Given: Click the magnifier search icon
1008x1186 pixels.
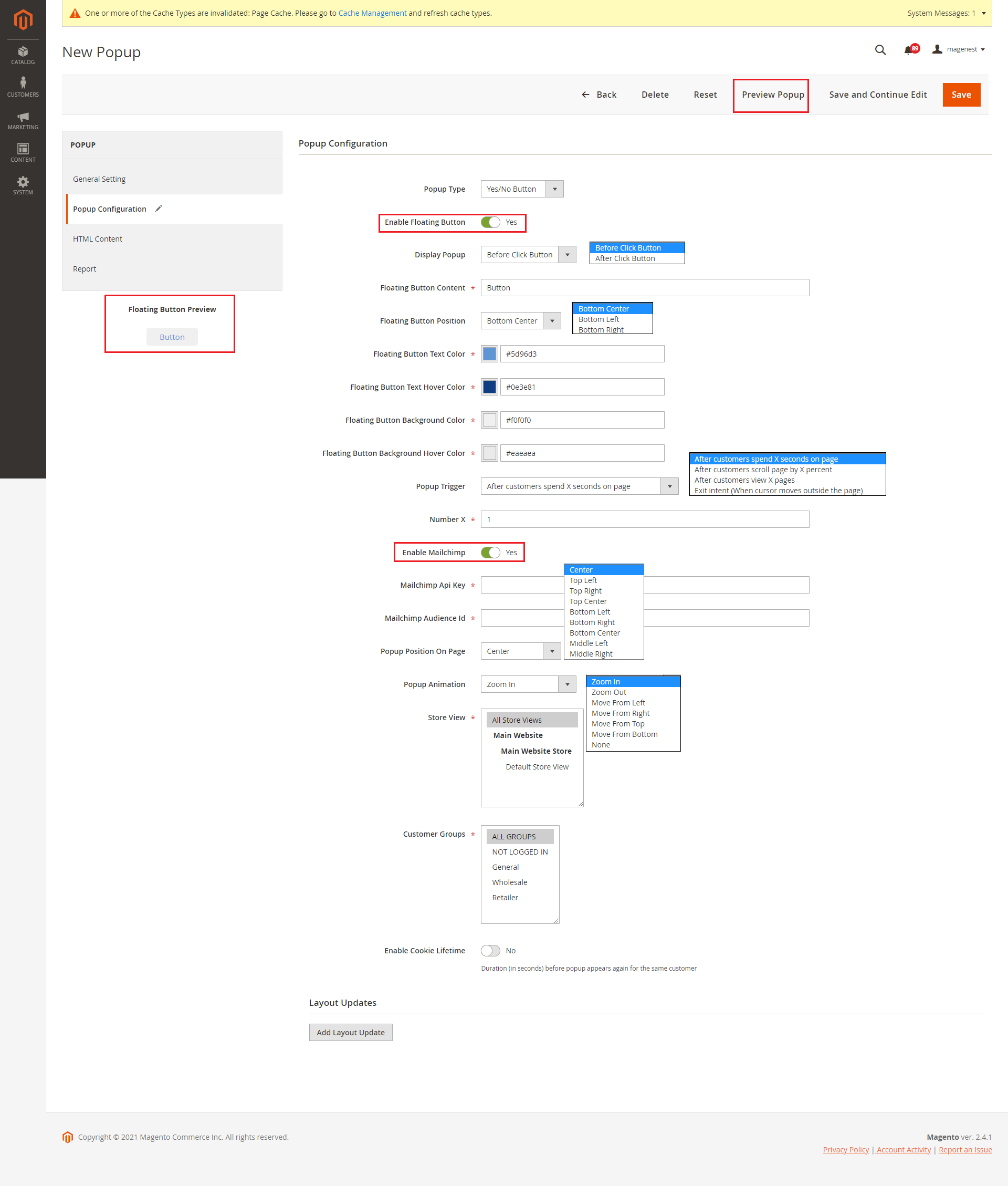Looking at the screenshot, I should [x=880, y=50].
